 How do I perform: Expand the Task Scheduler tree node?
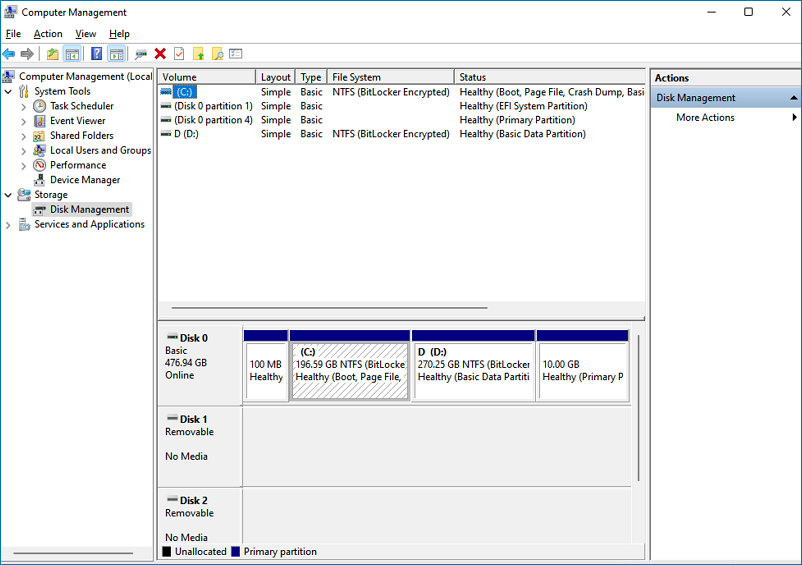(24, 107)
